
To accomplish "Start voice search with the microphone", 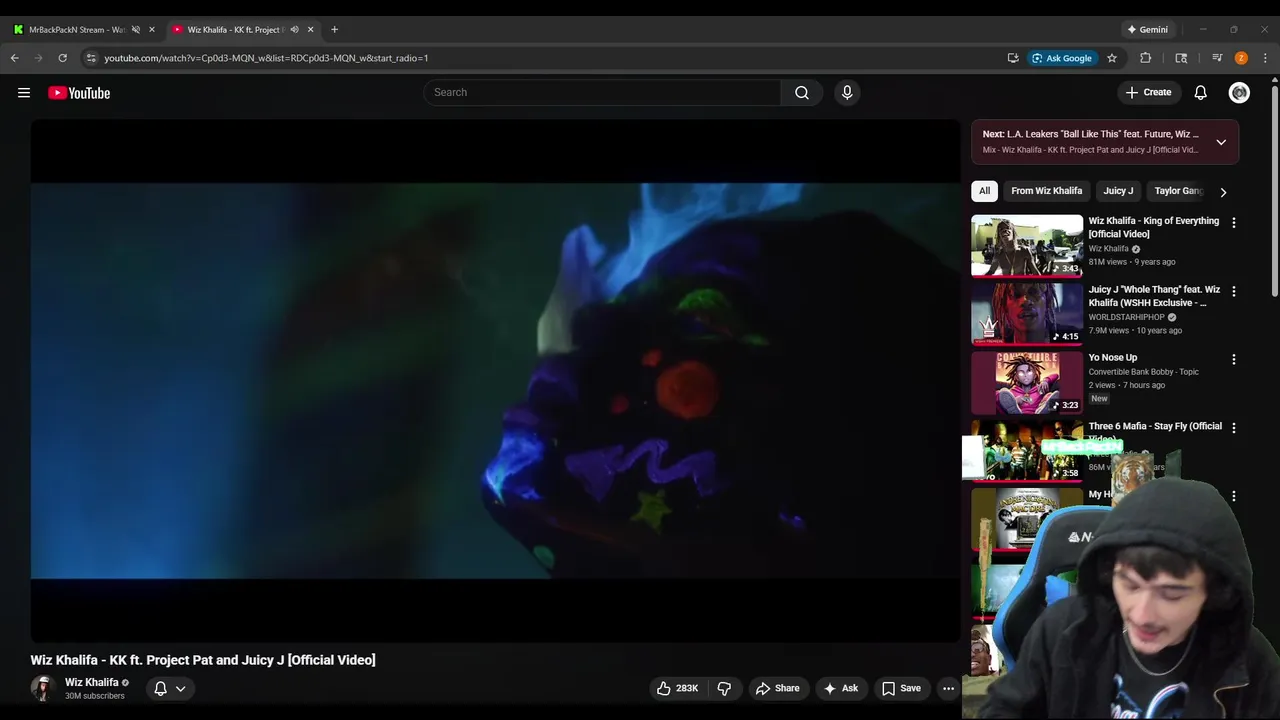I will tap(847, 93).
